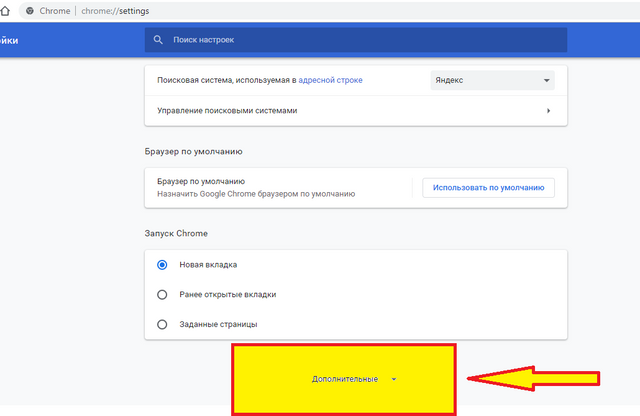The image size is (640, 416).
Task: Open the Яндекс search engine dropdown
Action: 492,80
